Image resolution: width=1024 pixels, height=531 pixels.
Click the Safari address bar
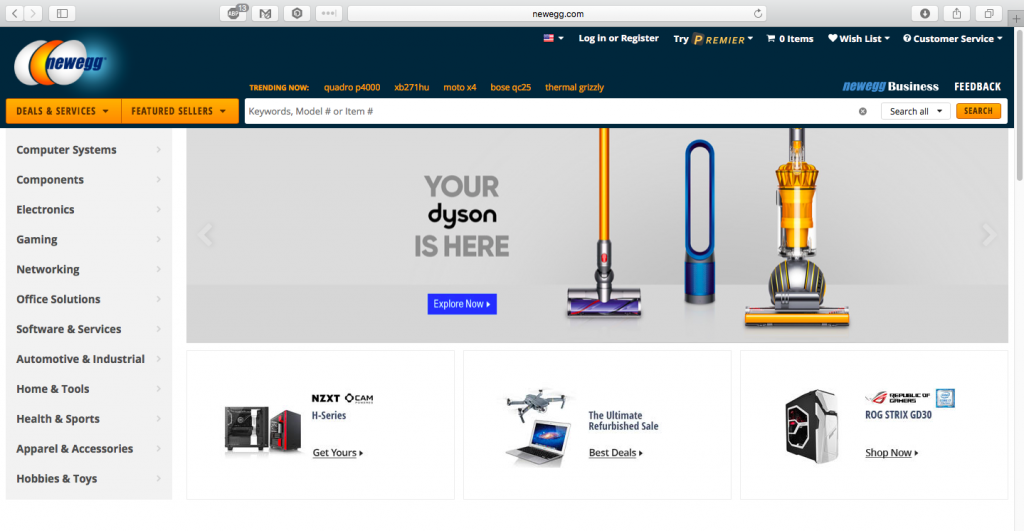coord(557,14)
